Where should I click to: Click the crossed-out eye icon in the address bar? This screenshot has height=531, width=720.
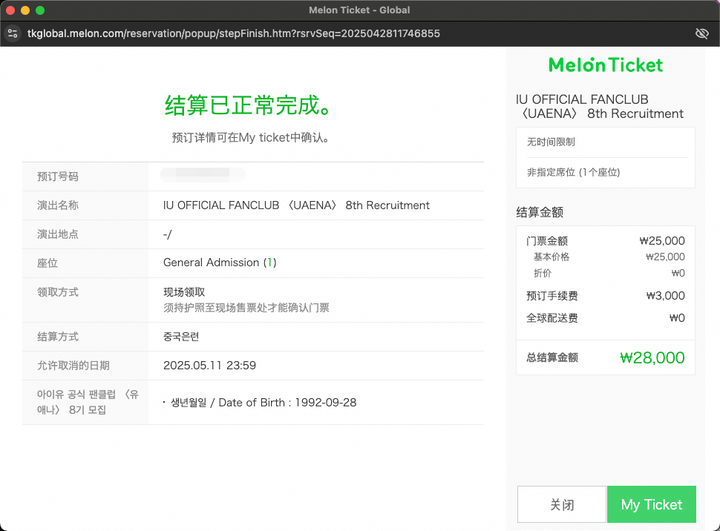[x=702, y=34]
